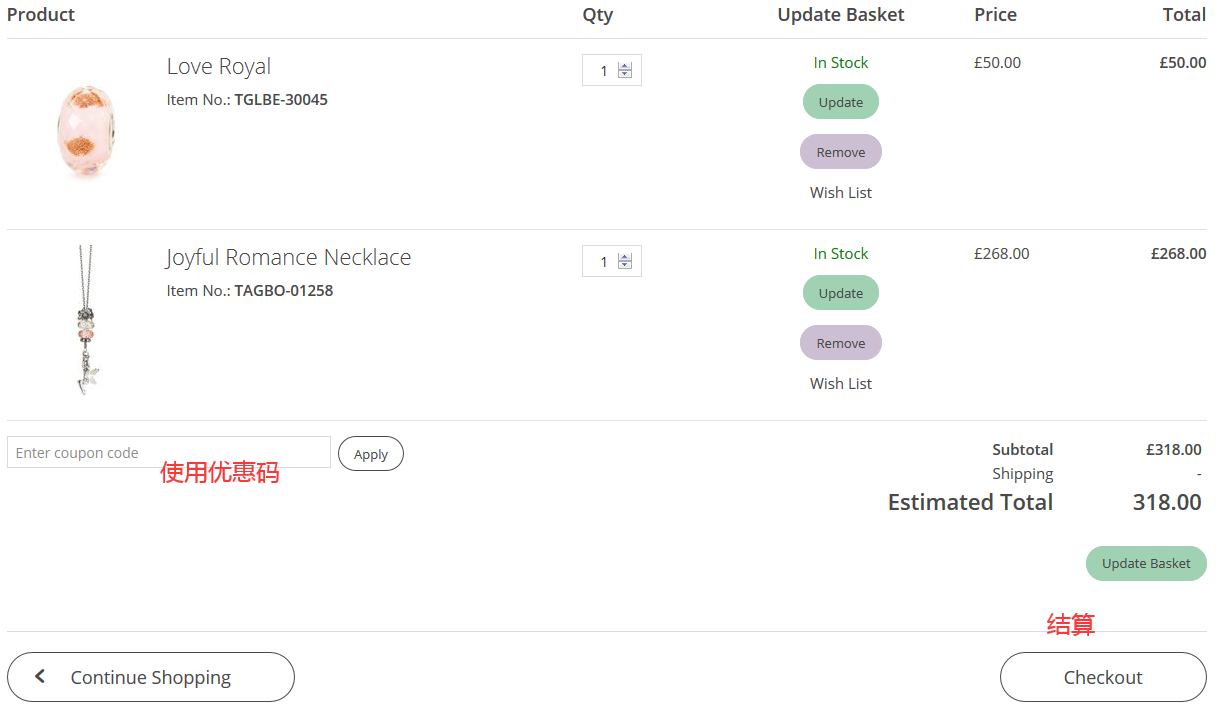Focus the Love Royal quantity field
The height and width of the screenshot is (725, 1232).
(602, 71)
